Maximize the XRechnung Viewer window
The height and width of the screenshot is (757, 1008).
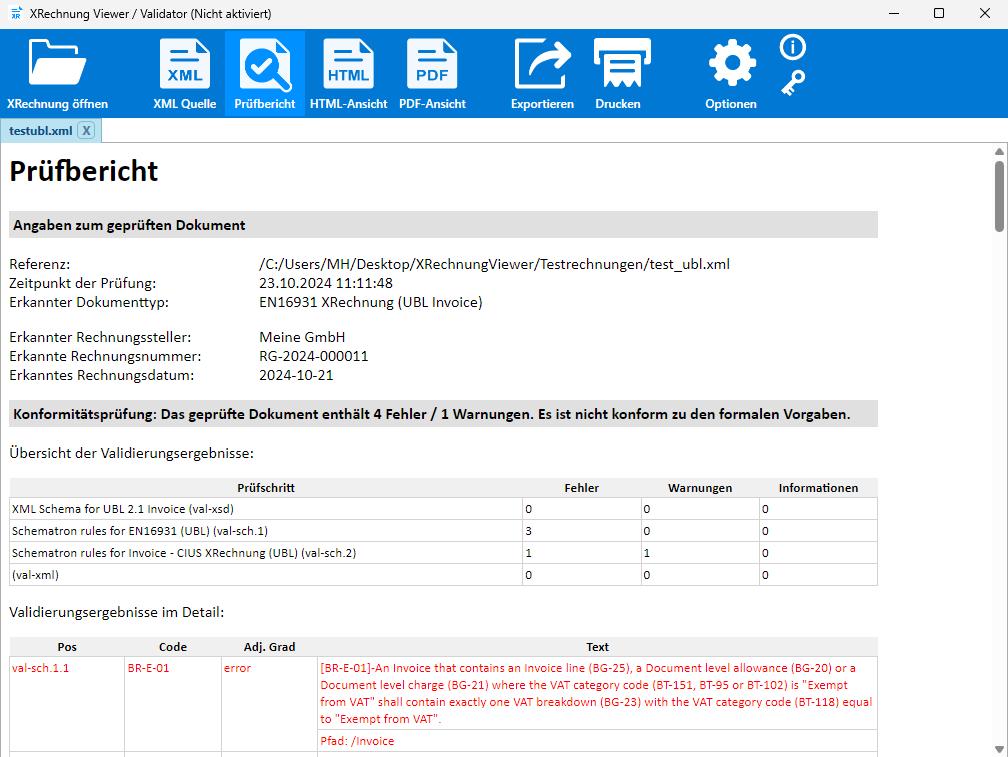click(x=938, y=13)
